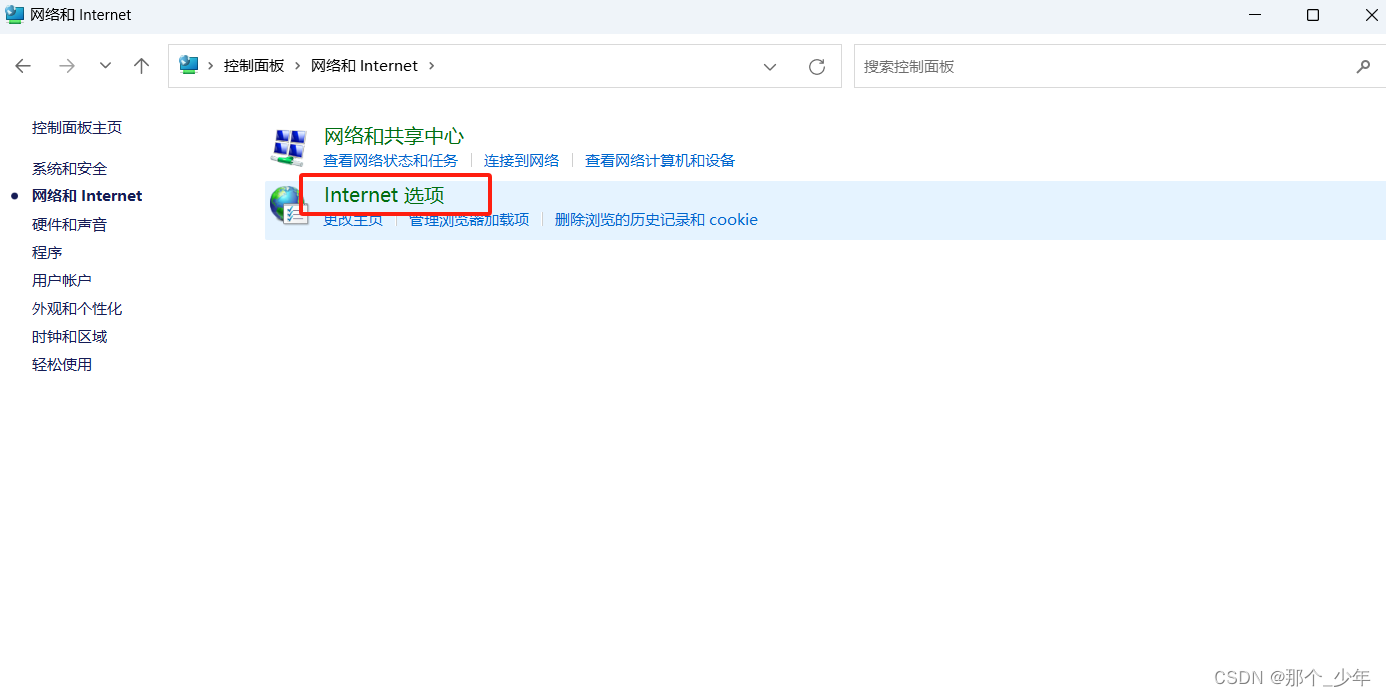The width and height of the screenshot is (1386, 696).
Task: Click 查看网络计算机和设备 link
Action: pyautogui.click(x=660, y=161)
